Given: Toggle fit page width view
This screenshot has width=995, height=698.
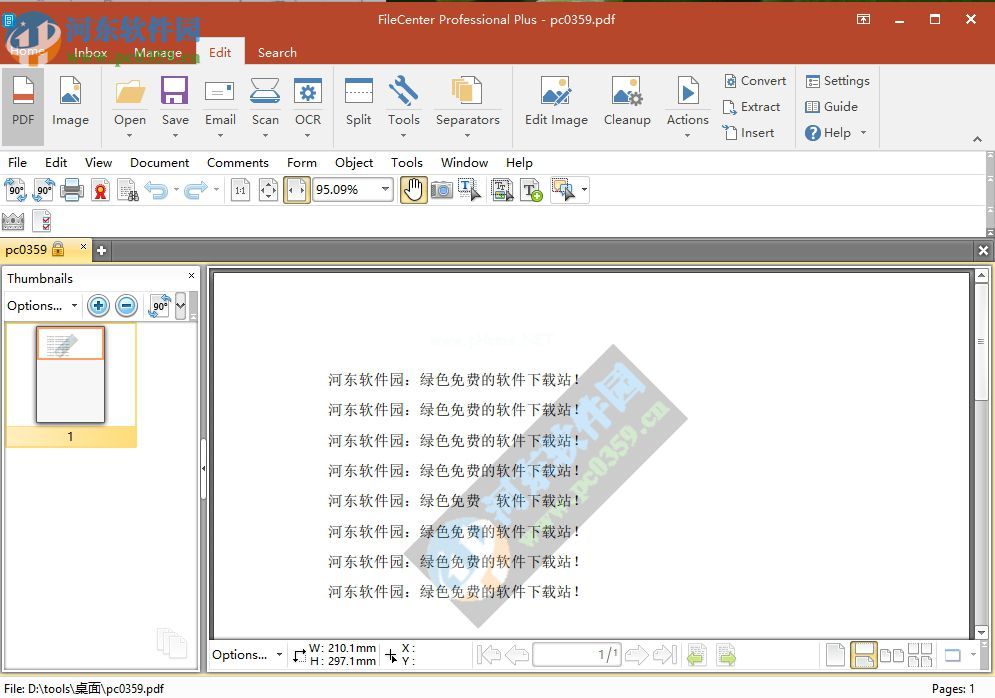Looking at the screenshot, I should [296, 189].
